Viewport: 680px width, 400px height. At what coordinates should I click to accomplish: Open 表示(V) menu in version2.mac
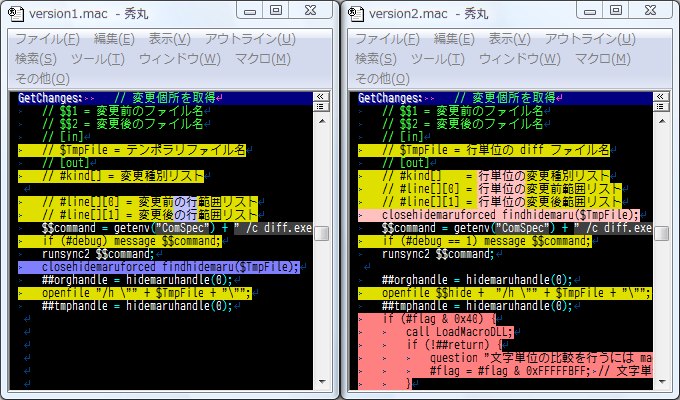coord(510,39)
